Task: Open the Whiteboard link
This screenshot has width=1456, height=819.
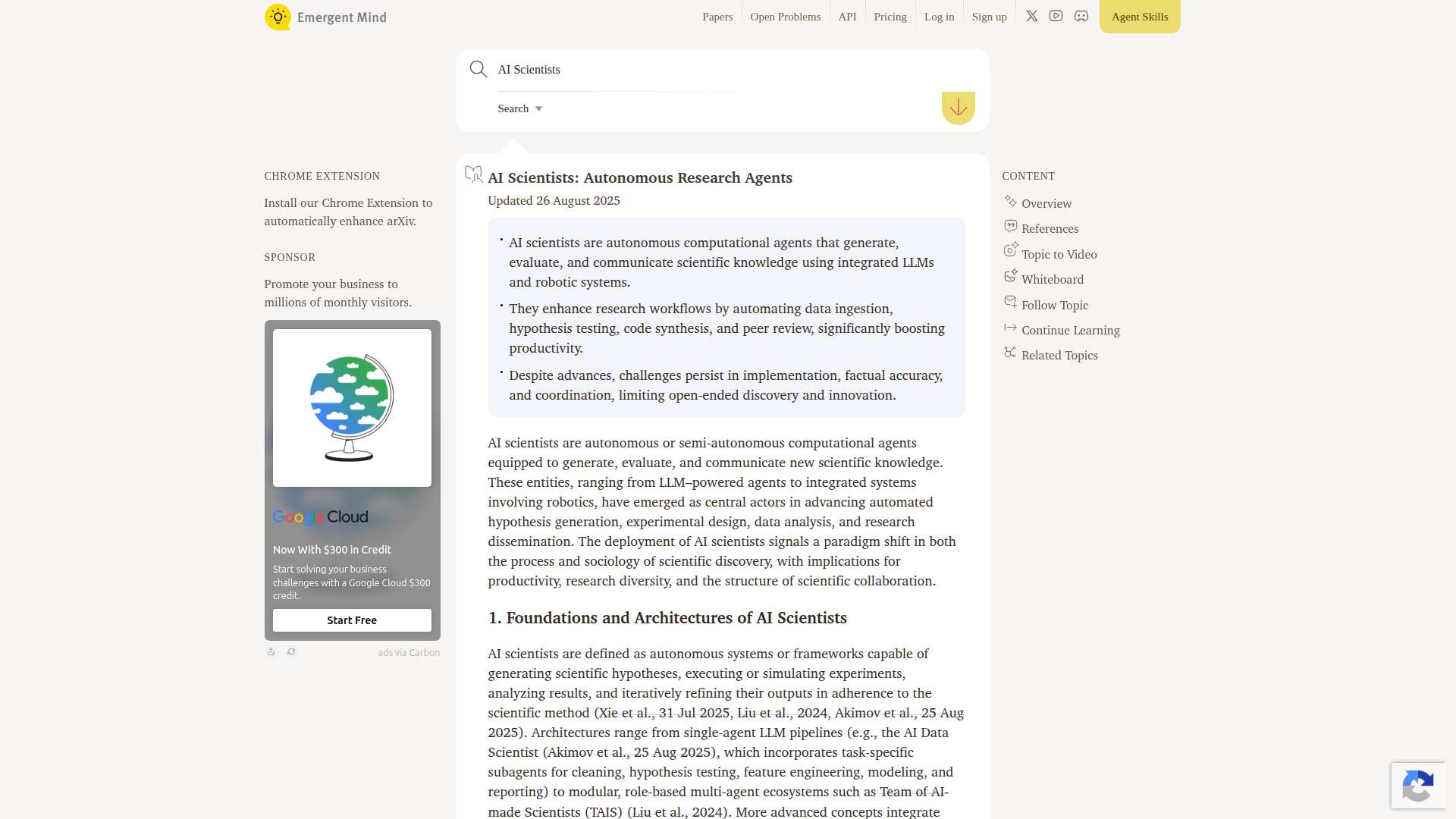Action: click(1052, 279)
